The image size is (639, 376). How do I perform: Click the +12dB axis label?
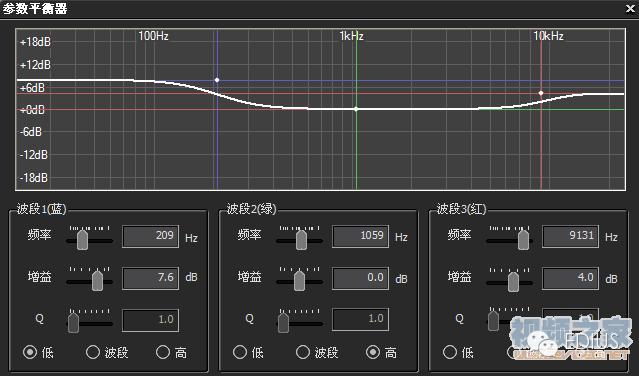(35, 65)
